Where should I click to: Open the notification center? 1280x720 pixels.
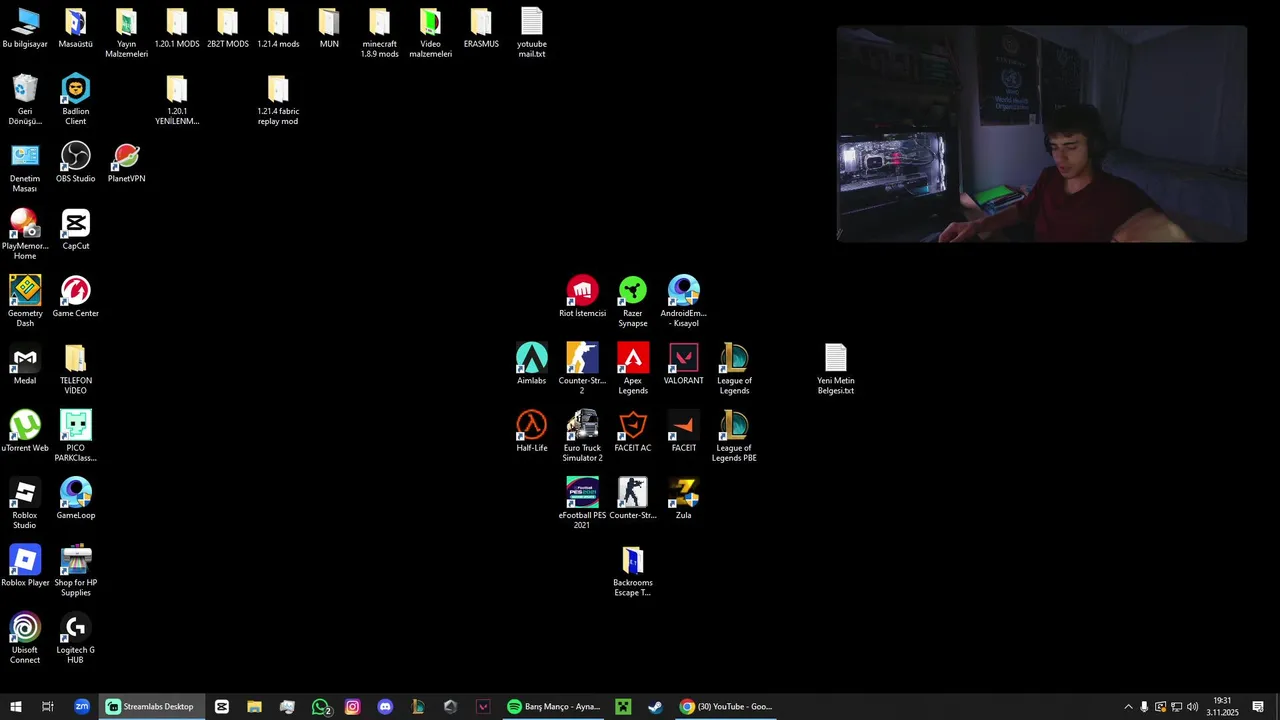pyautogui.click(x=1258, y=707)
